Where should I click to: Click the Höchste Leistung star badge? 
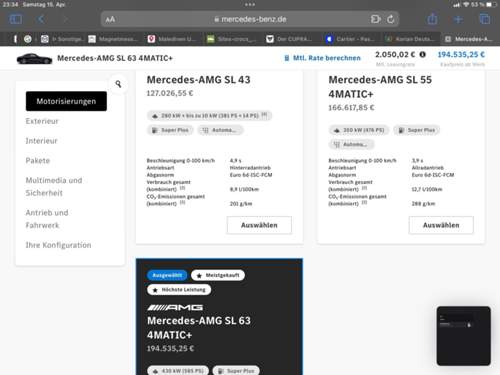tap(179, 290)
